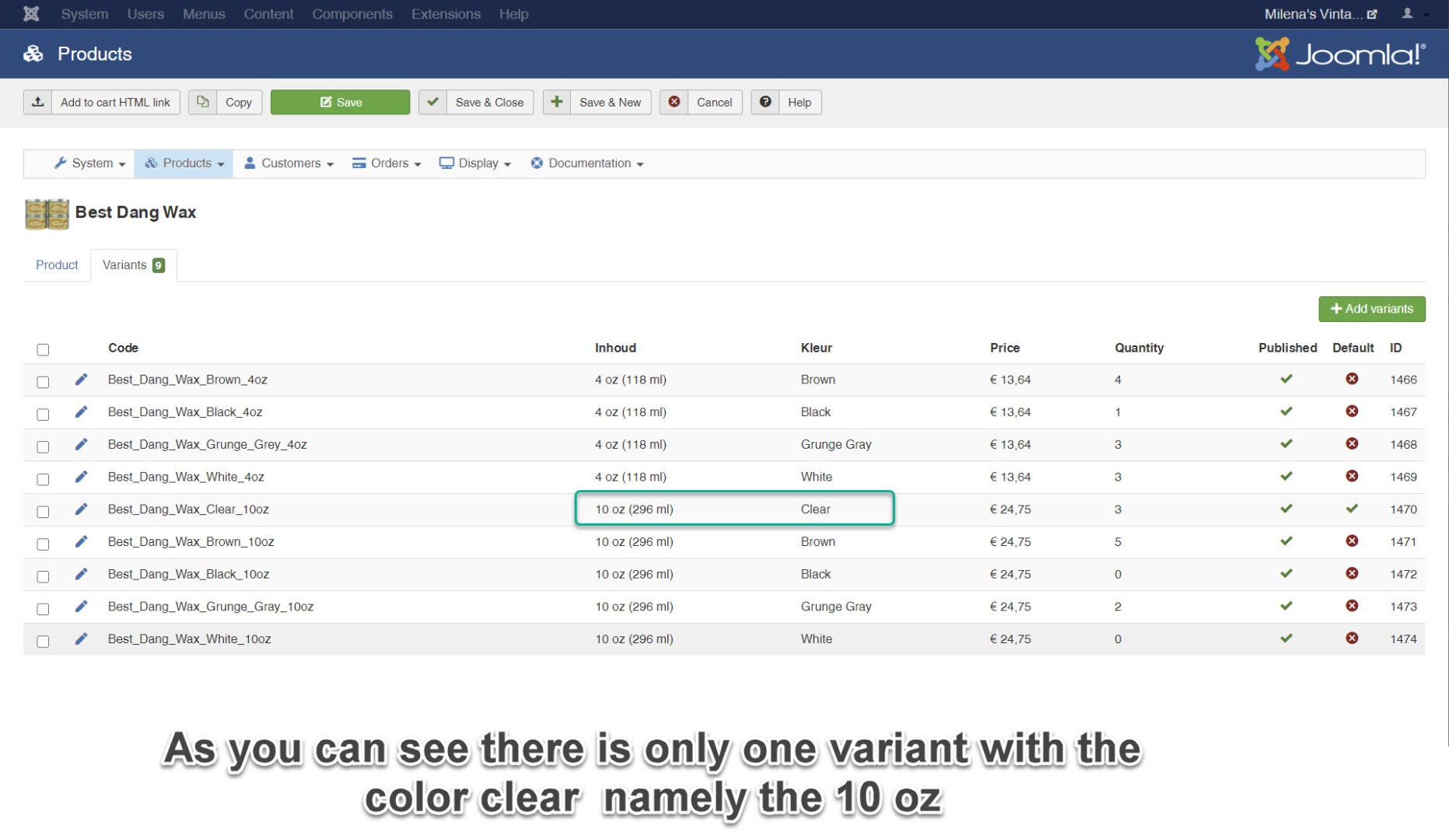Screen dimensions: 1449x840
Task: Check the Best_Dang_Wax_Black_4oz row checkbox
Action: [43, 415]
